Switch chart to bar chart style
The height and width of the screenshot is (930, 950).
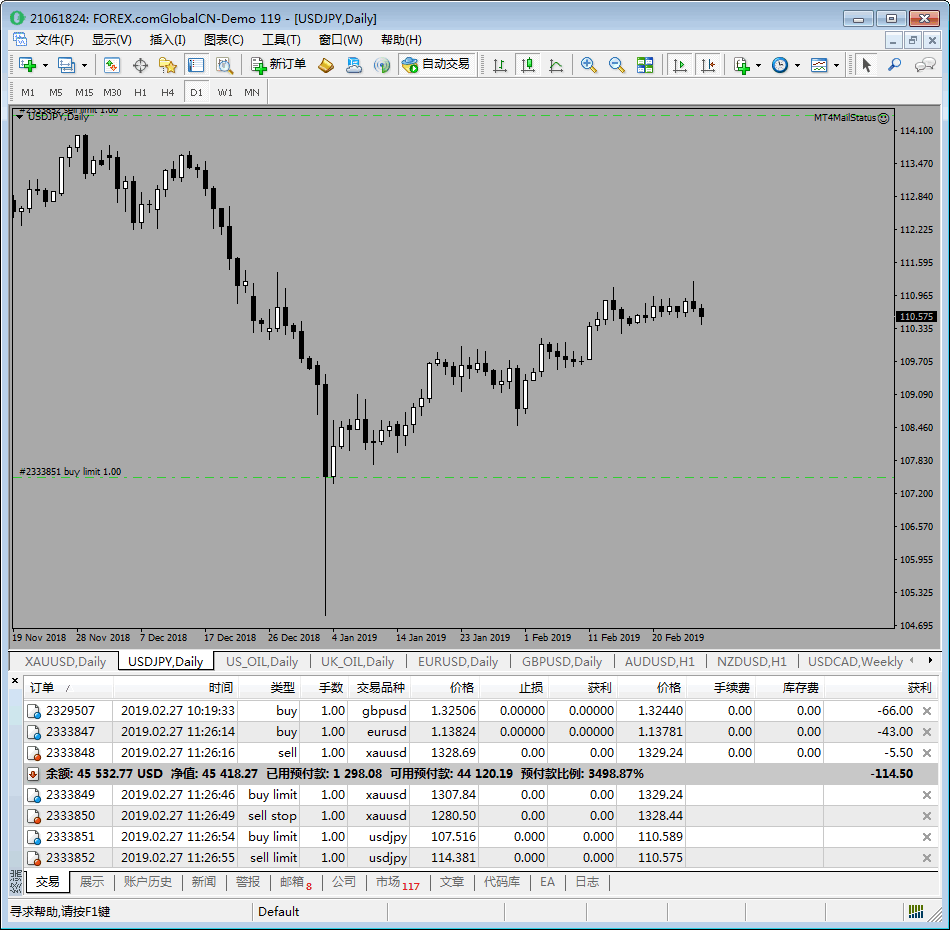click(x=499, y=65)
